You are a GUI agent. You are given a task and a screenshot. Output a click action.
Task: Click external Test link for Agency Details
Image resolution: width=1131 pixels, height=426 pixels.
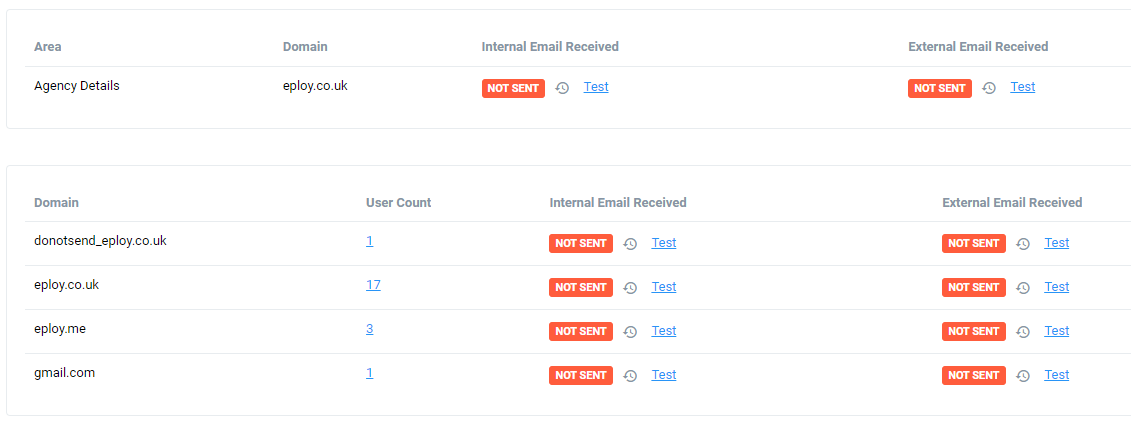(1022, 86)
